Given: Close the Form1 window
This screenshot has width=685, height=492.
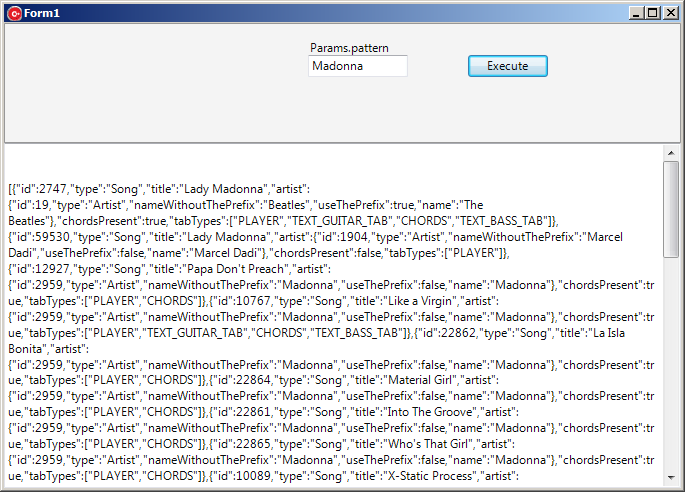Looking at the screenshot, I should tap(670, 13).
